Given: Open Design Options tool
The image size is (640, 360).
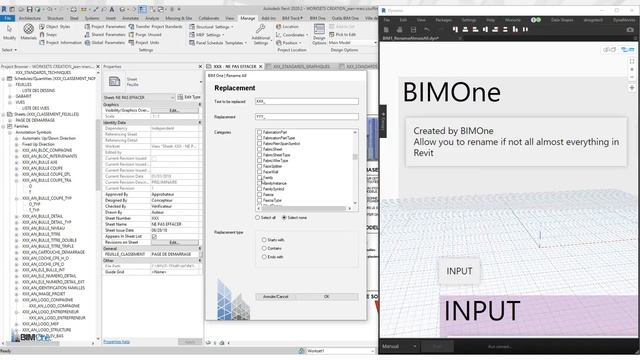Looking at the screenshot, I should [319, 34].
